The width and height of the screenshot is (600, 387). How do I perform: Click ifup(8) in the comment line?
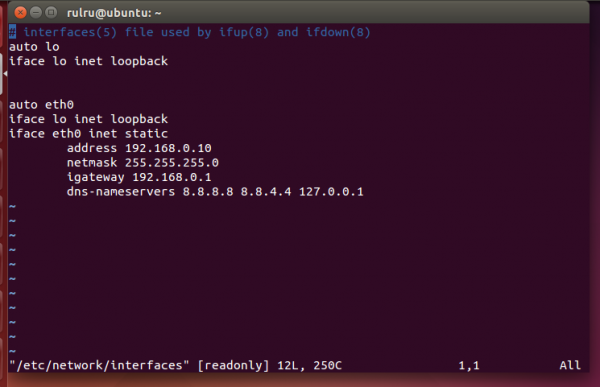(x=244, y=32)
